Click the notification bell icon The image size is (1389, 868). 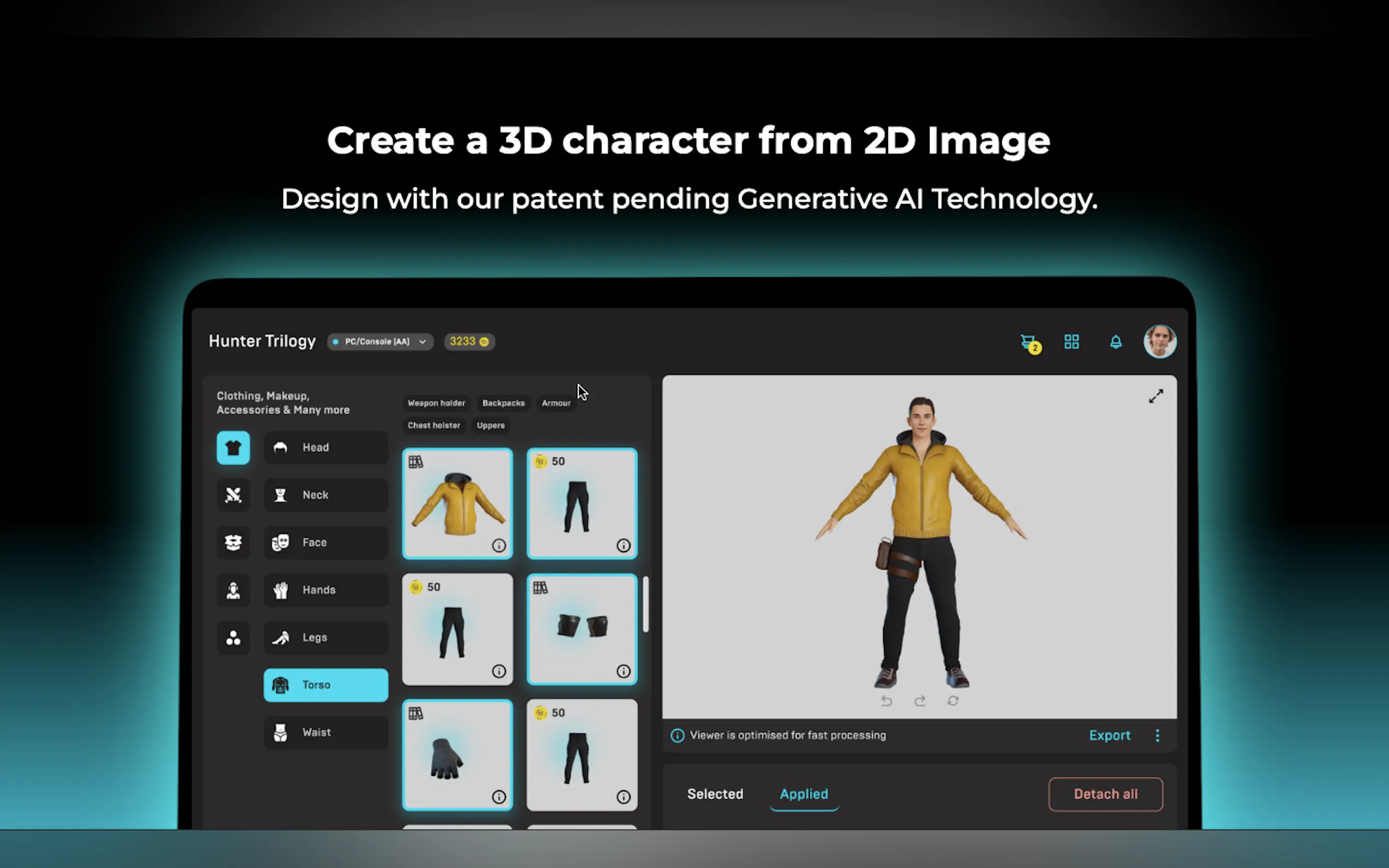click(1115, 342)
